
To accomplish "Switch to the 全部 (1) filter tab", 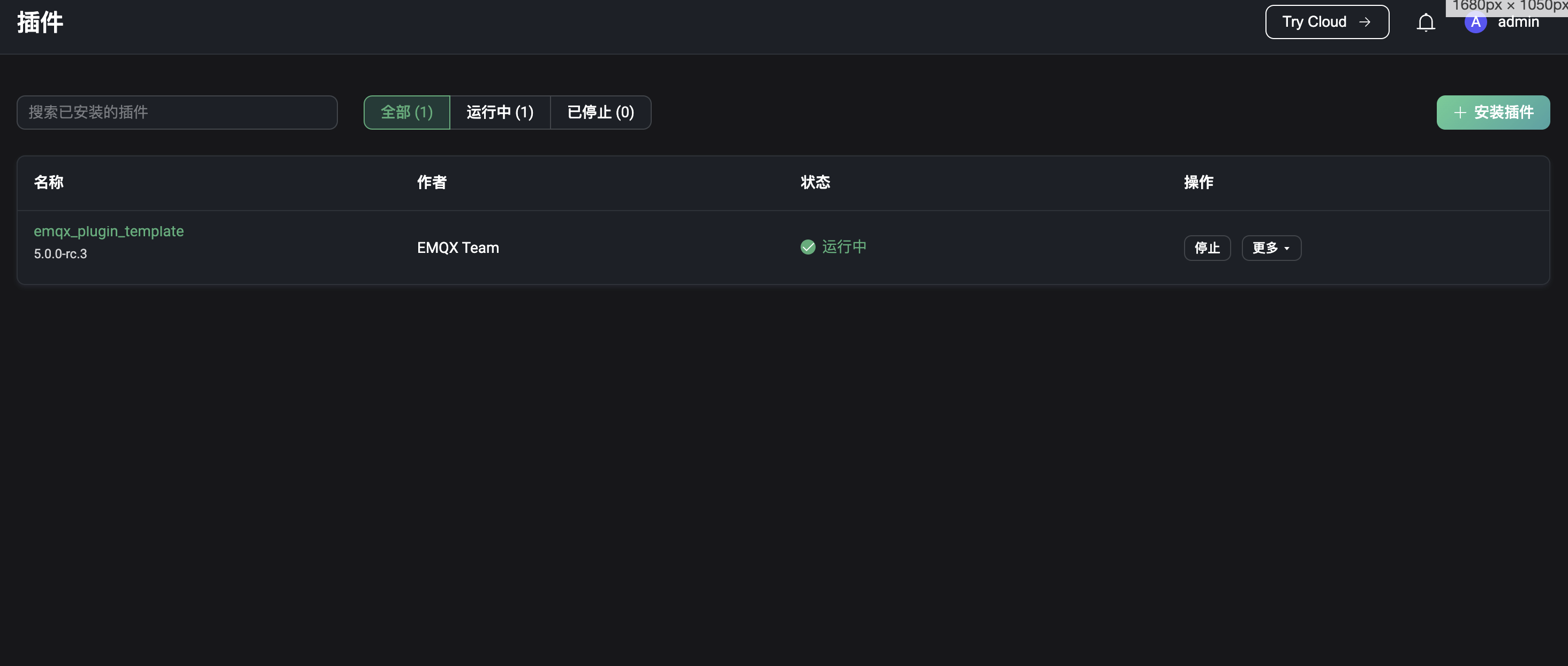I will click(406, 113).
